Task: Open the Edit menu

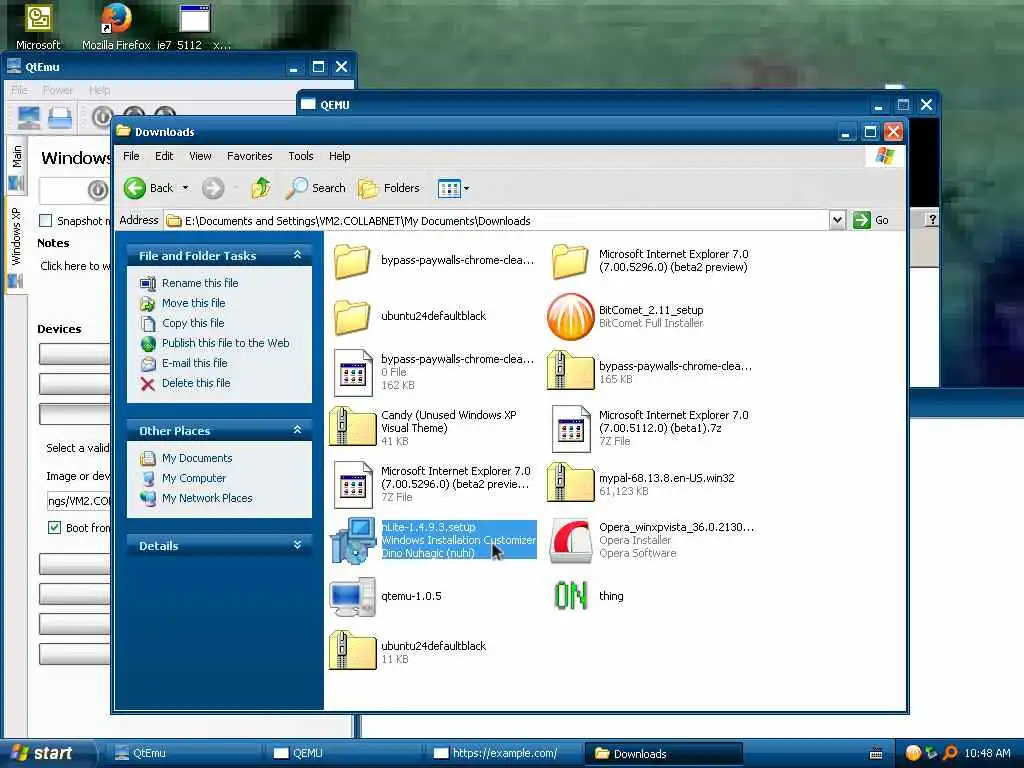Action: point(164,156)
